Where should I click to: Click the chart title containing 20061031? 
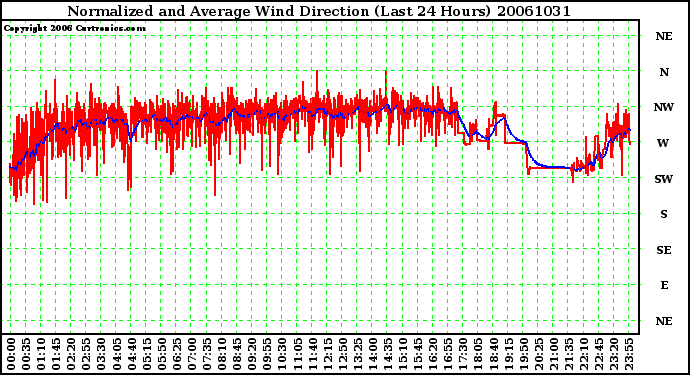tap(319, 11)
